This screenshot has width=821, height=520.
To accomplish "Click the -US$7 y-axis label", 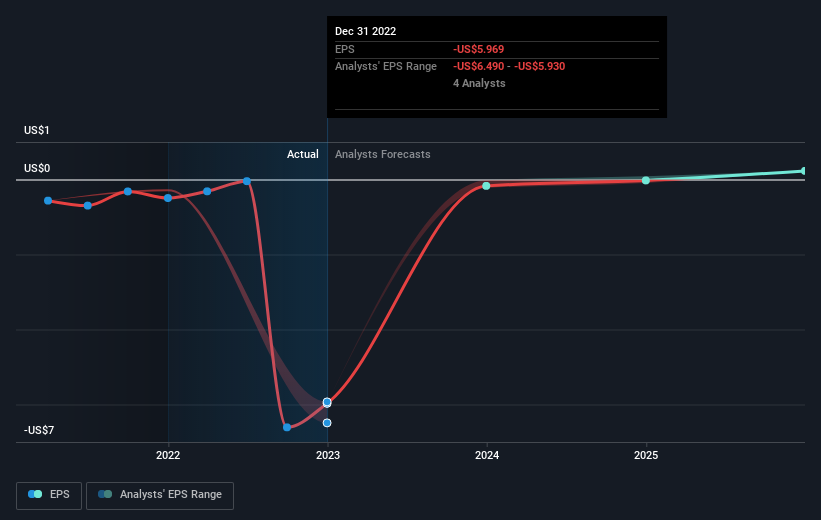I will (x=39, y=430).
